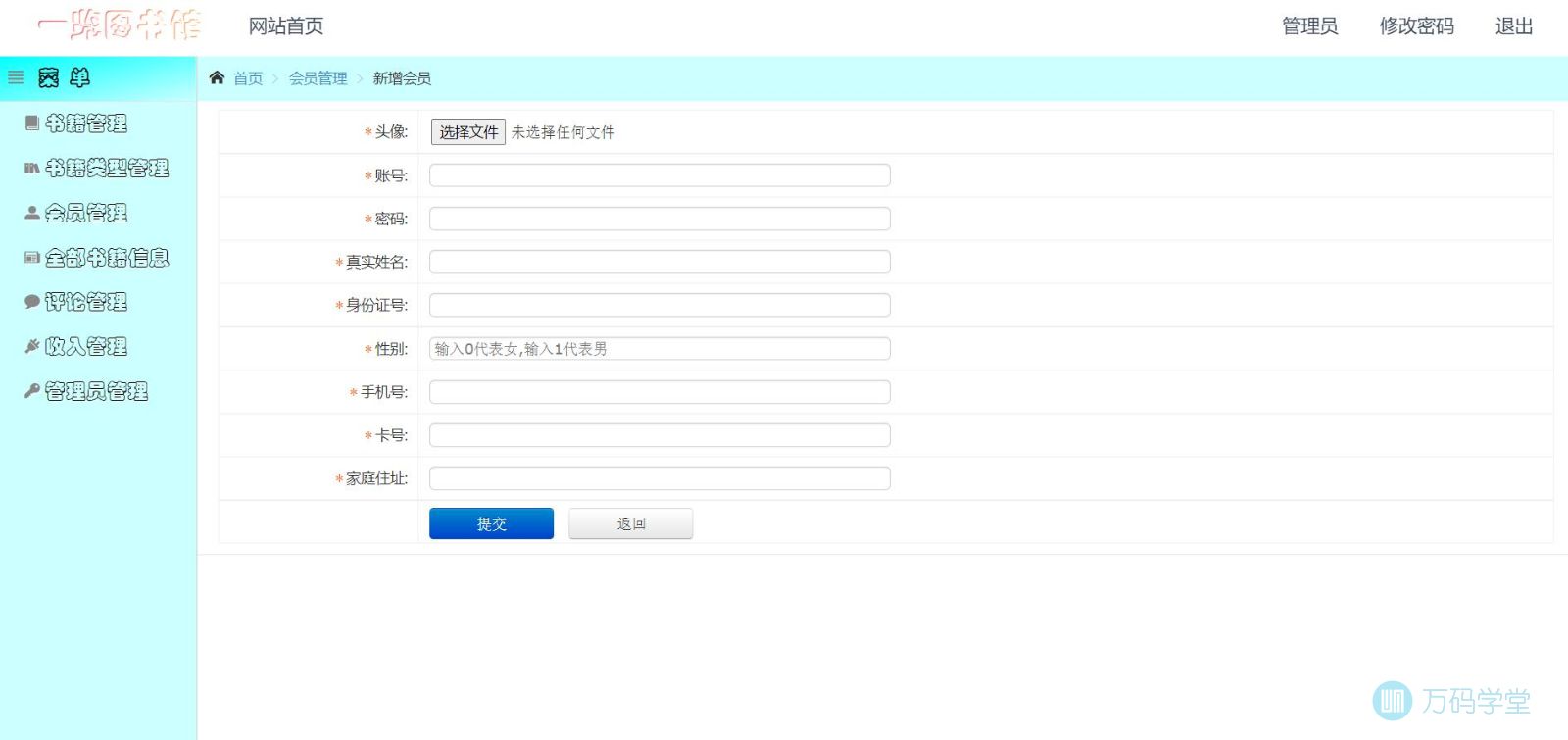1568x740 pixels.
Task: Focus the 真实姓名 input field
Action: (x=660, y=262)
